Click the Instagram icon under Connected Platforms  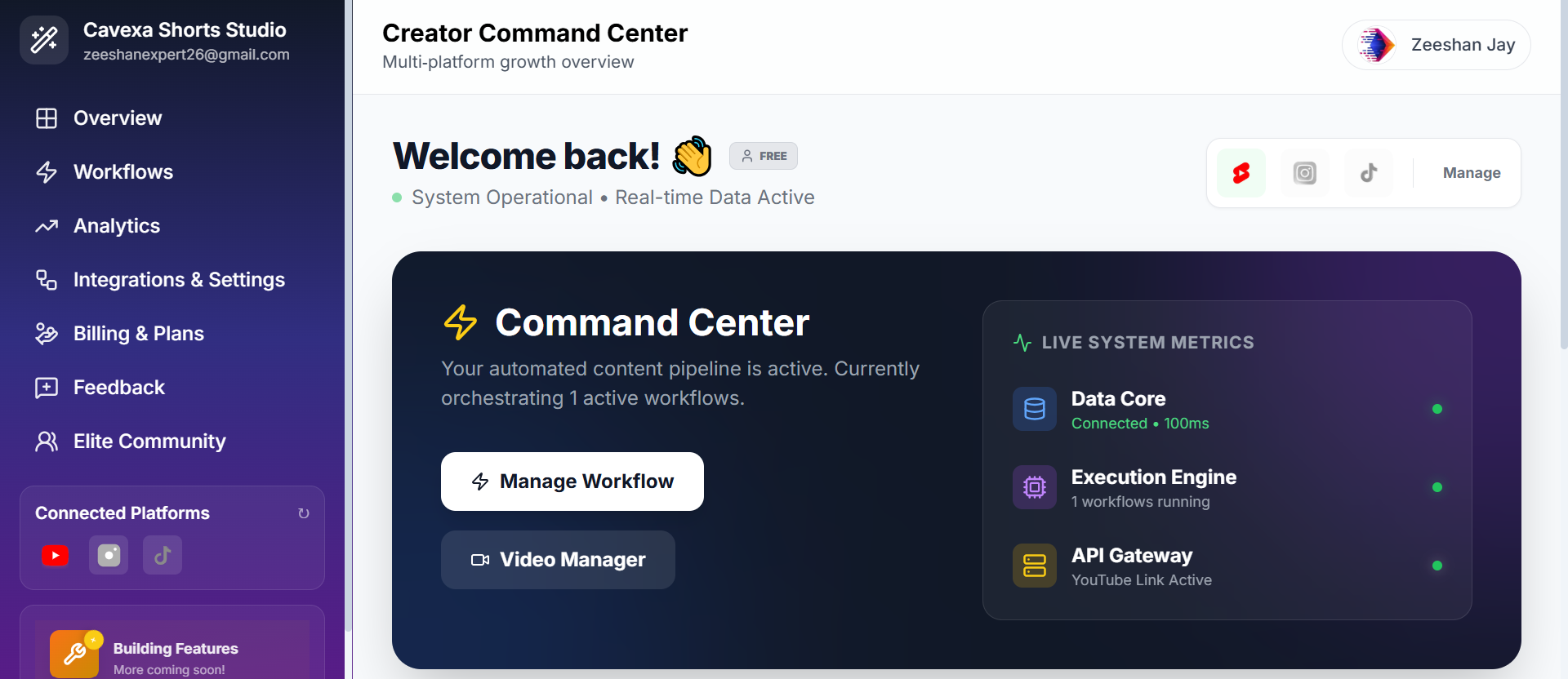109,556
